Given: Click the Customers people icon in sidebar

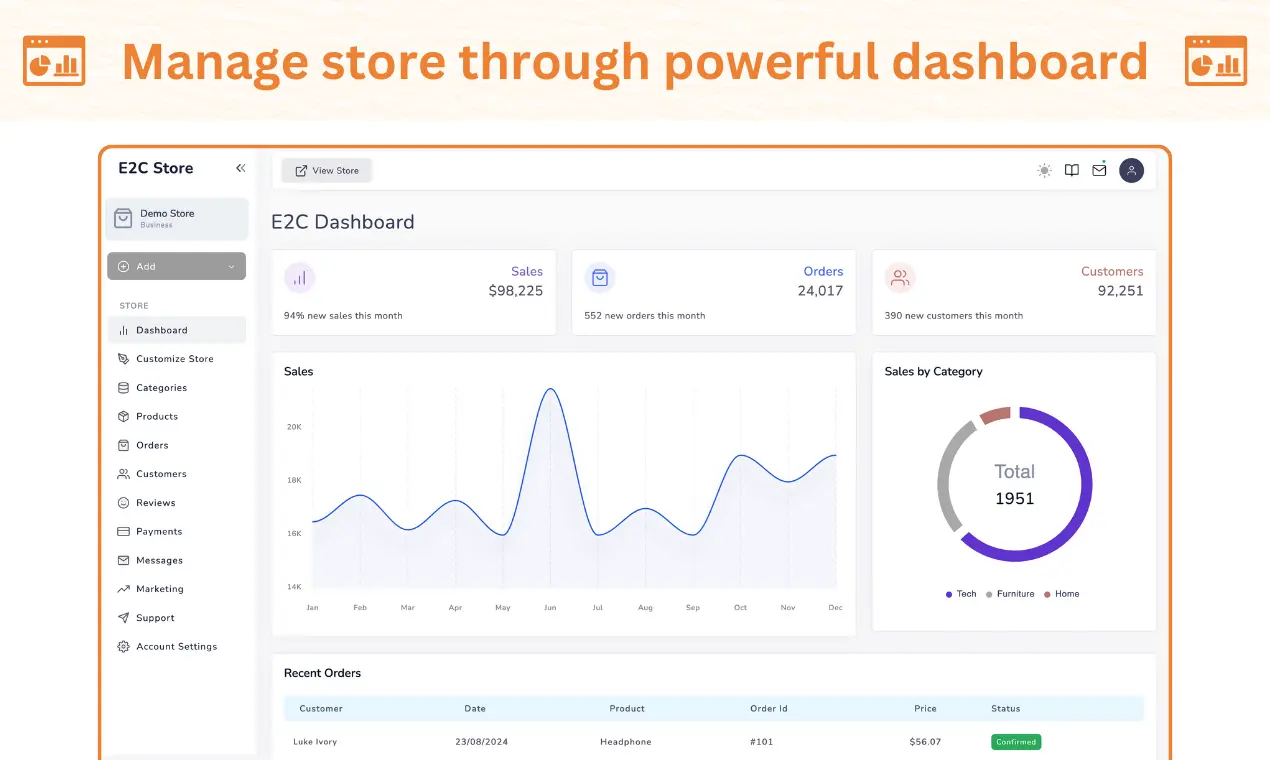Looking at the screenshot, I should 124,474.
